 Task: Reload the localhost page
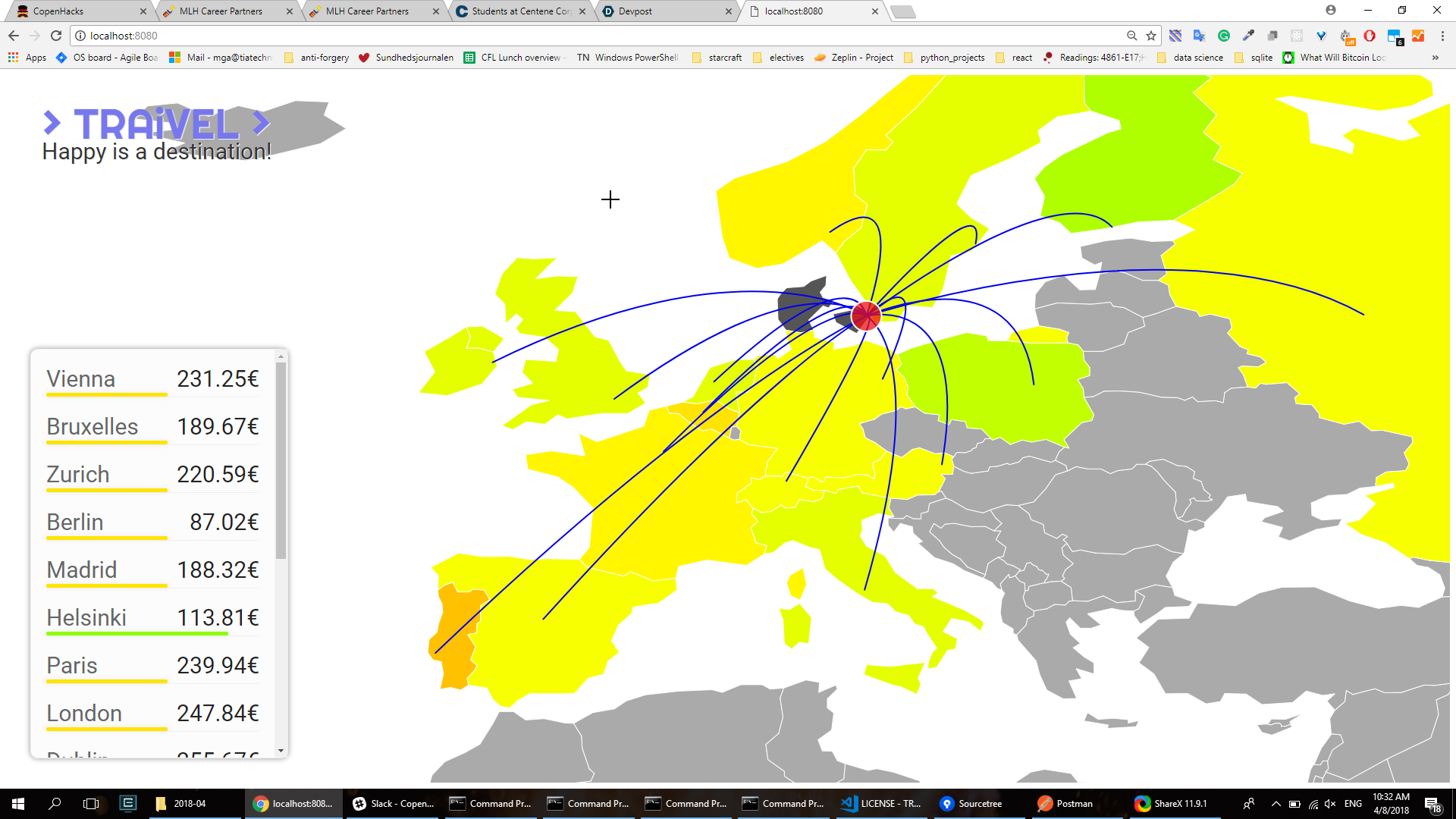(x=56, y=36)
